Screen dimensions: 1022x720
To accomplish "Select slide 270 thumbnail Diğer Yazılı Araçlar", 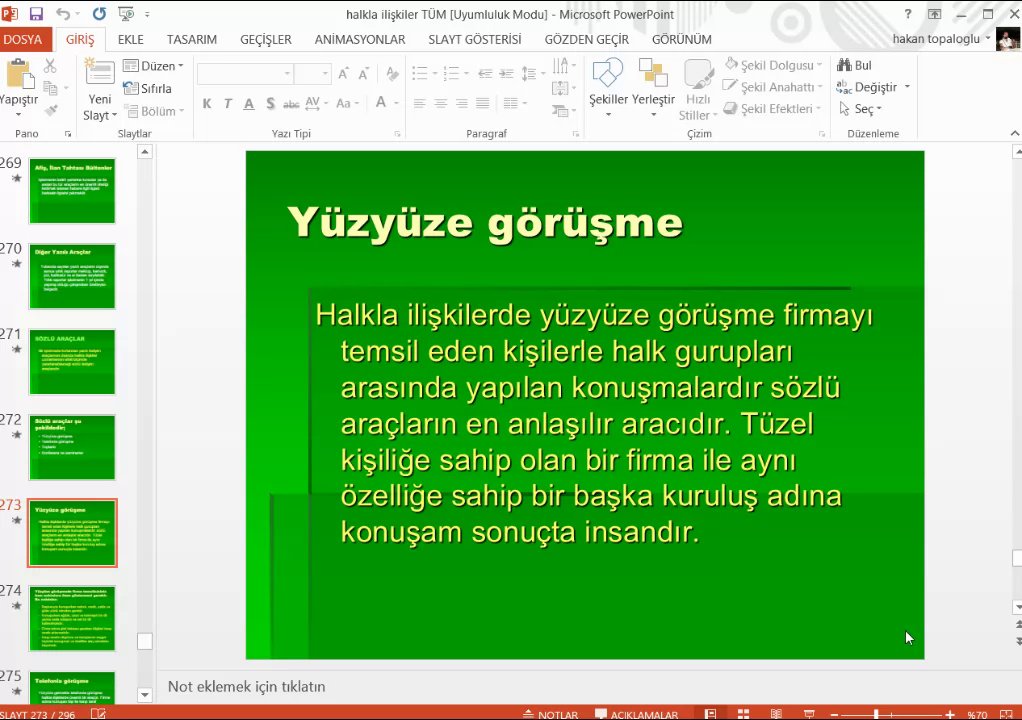I will [x=72, y=276].
